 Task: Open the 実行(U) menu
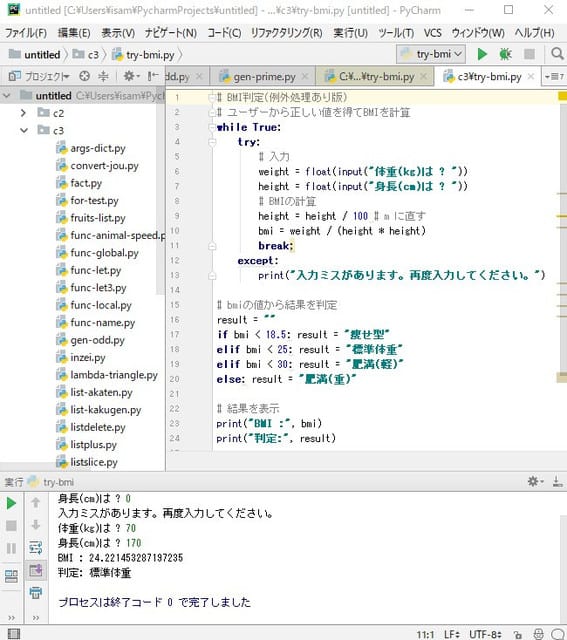[x=350, y=33]
